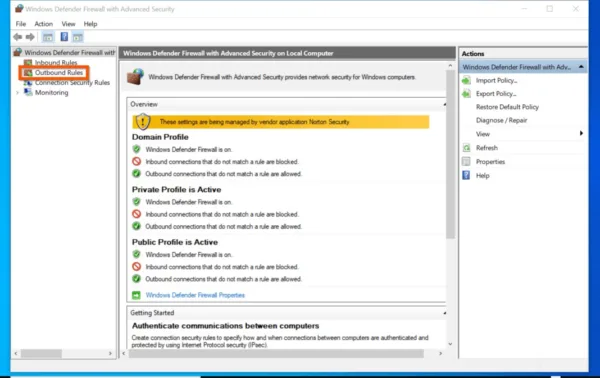Toggle the console tree pane toolbar icon
600x378 pixels.
(x=48, y=37)
